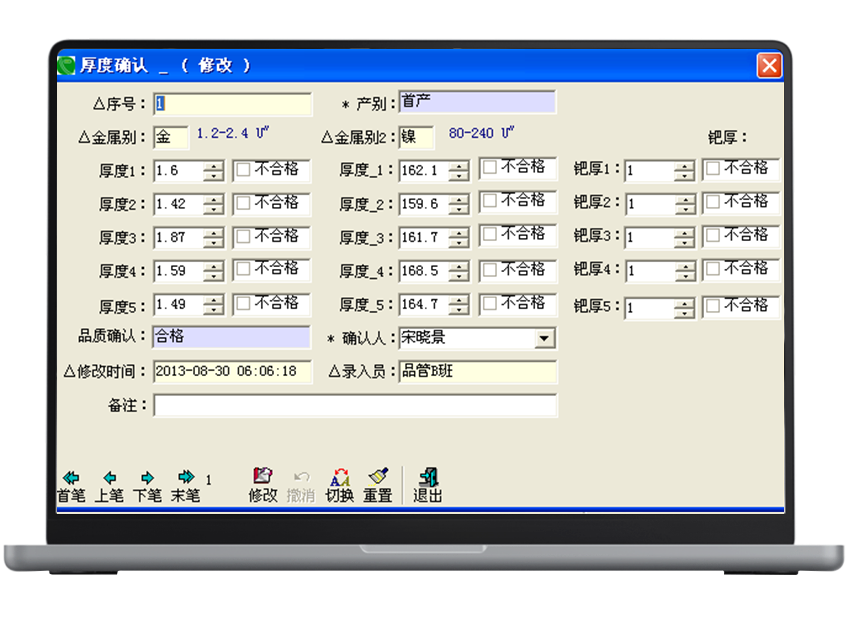Go to next record (下笔) icon
This screenshot has width=850, height=621.
[147, 478]
